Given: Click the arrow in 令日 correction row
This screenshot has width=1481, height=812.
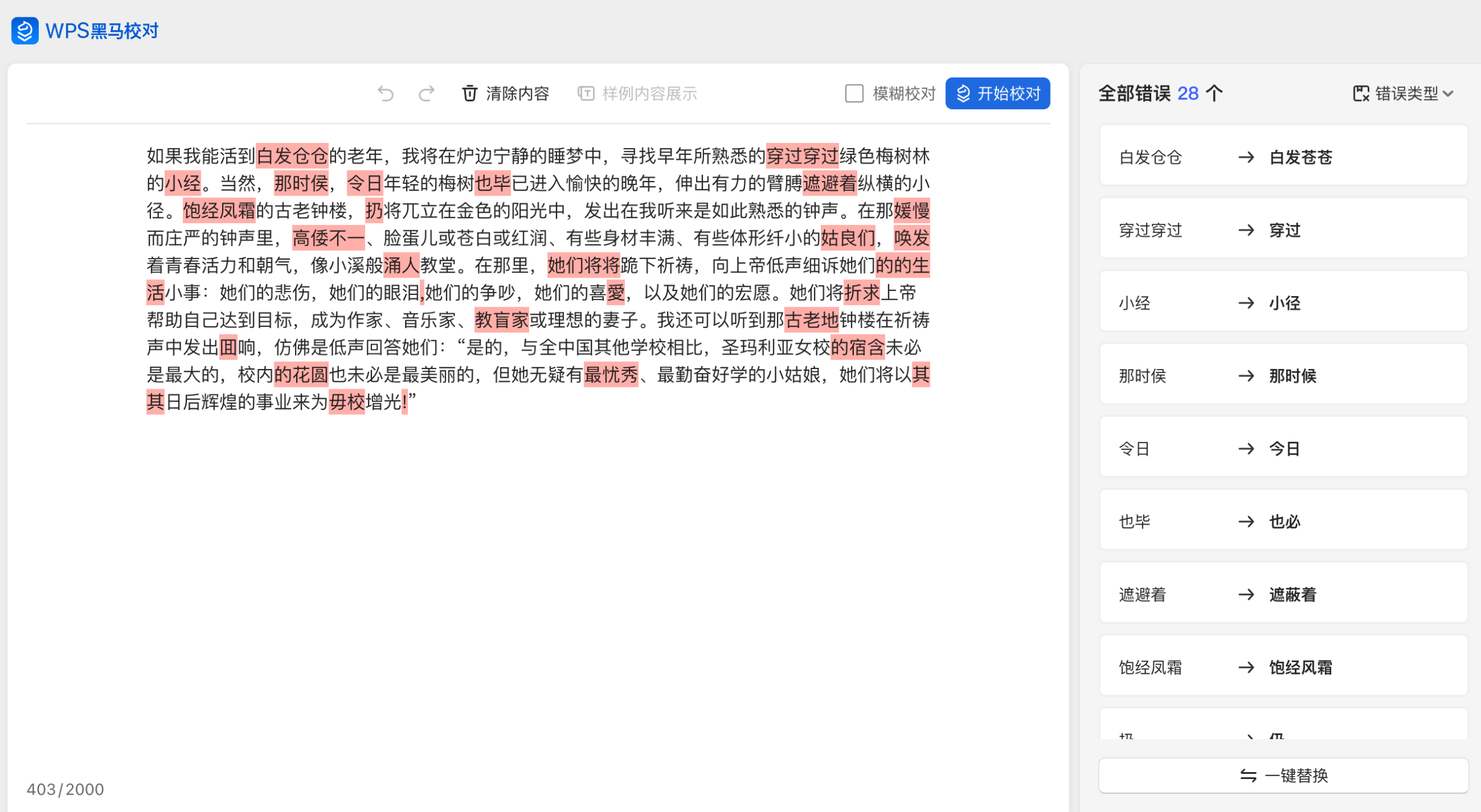Looking at the screenshot, I should point(1246,449).
